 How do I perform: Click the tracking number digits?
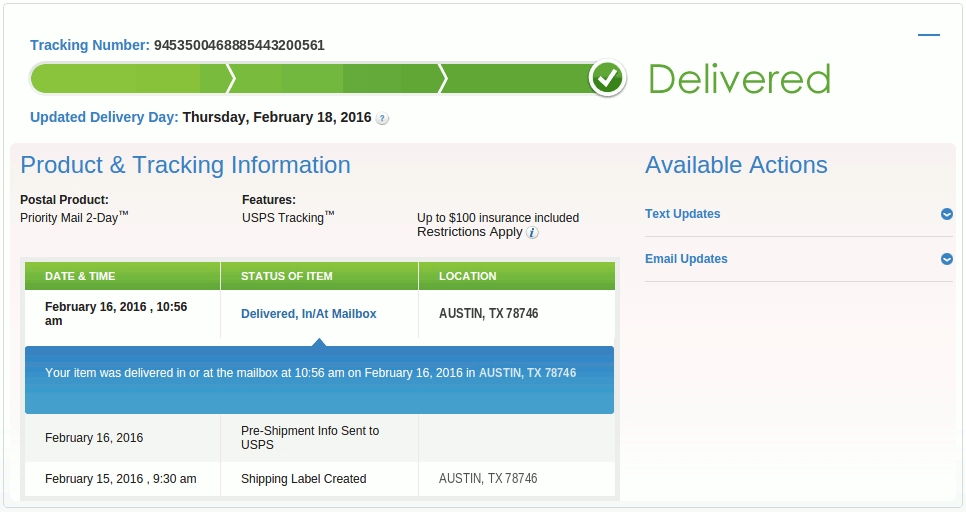[239, 45]
